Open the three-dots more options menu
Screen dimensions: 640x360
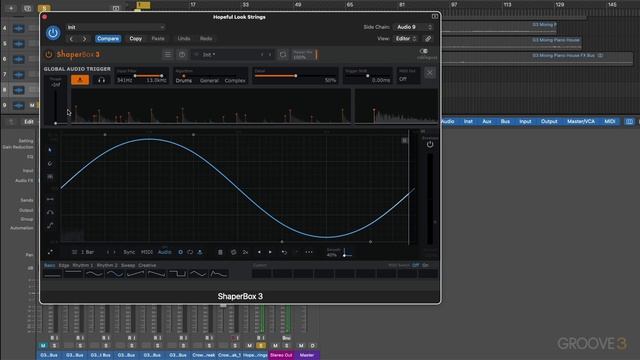pyautogui.click(x=309, y=252)
